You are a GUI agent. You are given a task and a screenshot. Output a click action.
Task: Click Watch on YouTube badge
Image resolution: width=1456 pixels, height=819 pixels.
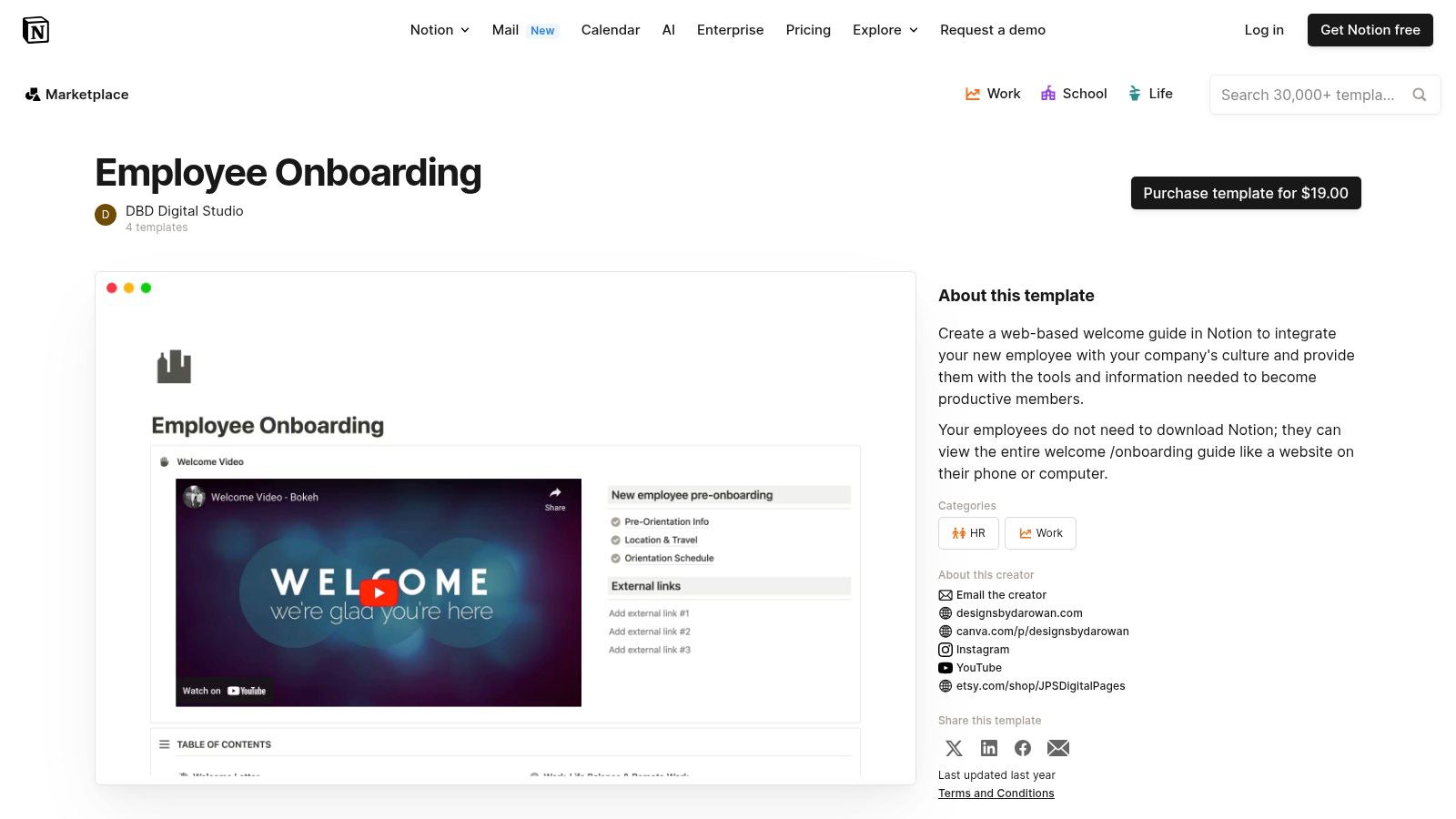224,691
